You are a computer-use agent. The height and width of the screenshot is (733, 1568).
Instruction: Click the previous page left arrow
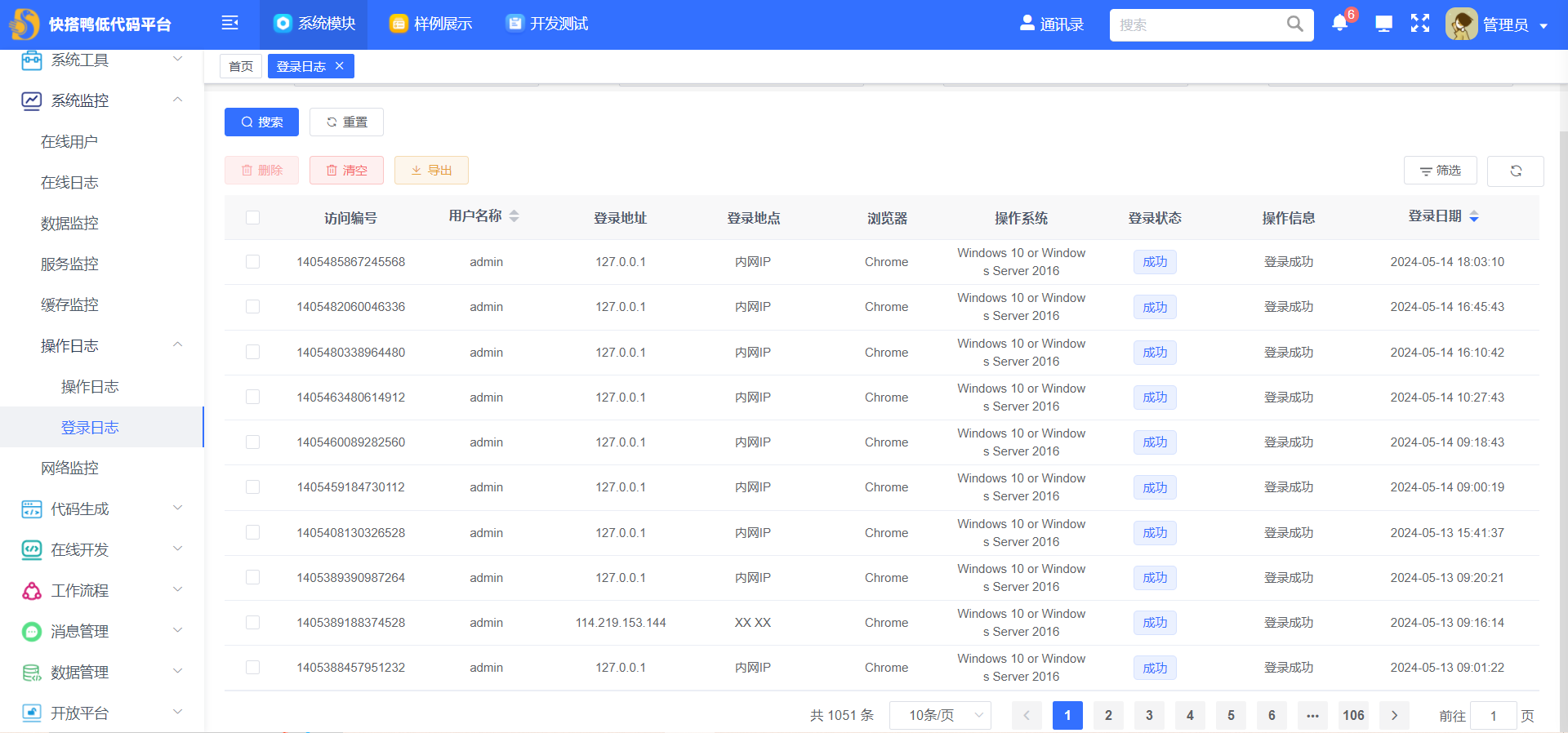pyautogui.click(x=1027, y=716)
